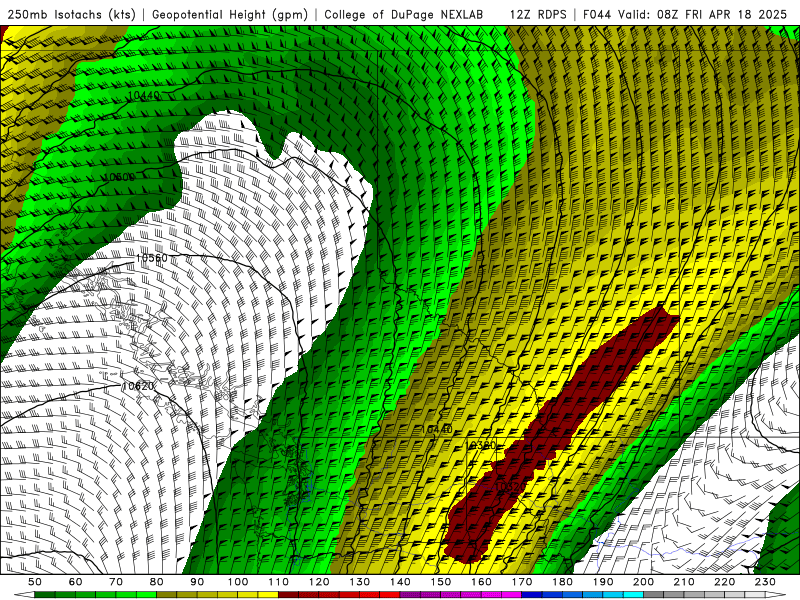
Task: Select the "250mb Isotachs (kts)" title text
Action: click(73, 15)
